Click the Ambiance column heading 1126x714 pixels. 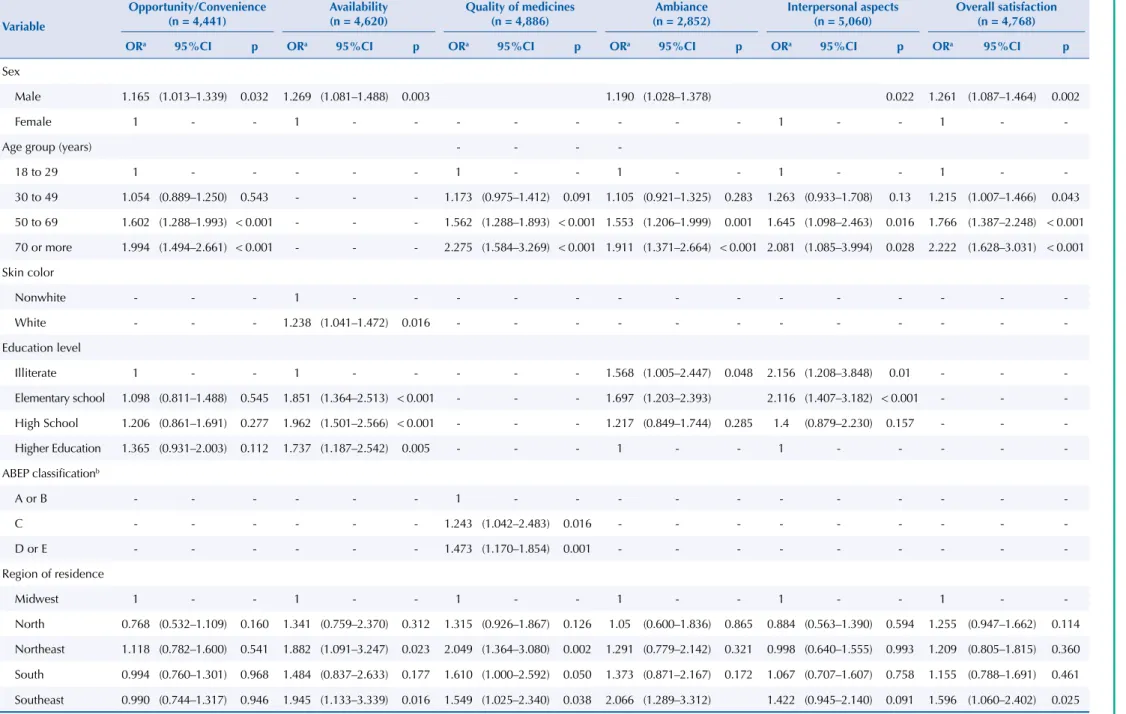[x=681, y=7]
